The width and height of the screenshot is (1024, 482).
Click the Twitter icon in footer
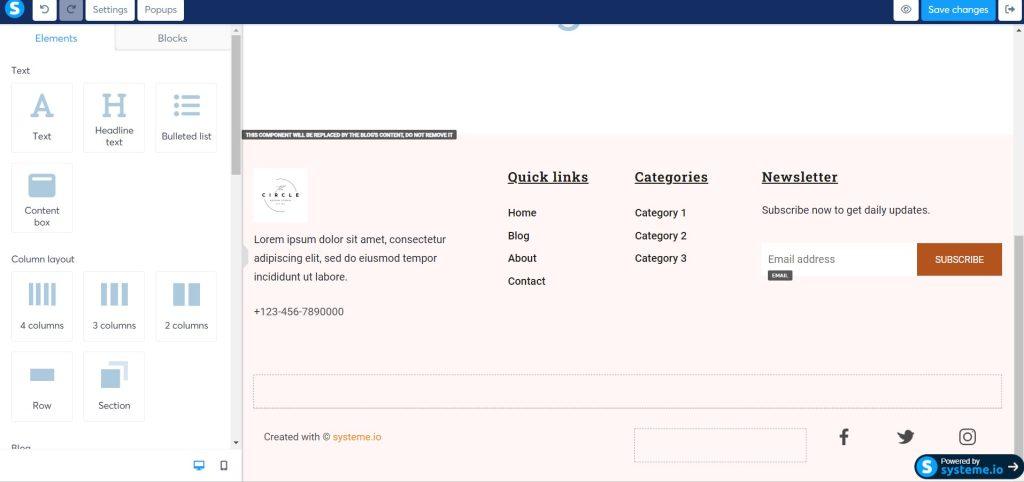coord(905,437)
